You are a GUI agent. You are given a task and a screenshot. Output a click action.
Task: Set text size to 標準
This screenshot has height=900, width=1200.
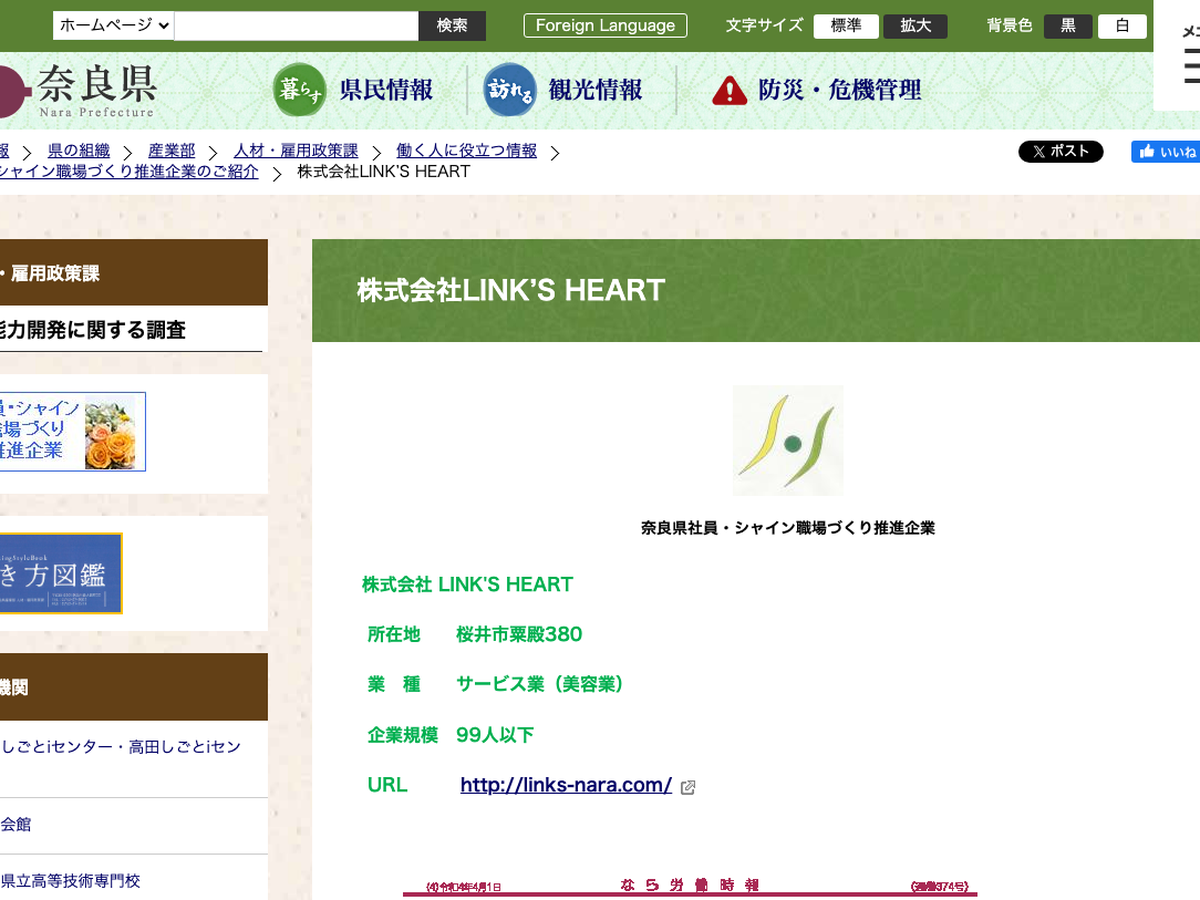pos(846,26)
